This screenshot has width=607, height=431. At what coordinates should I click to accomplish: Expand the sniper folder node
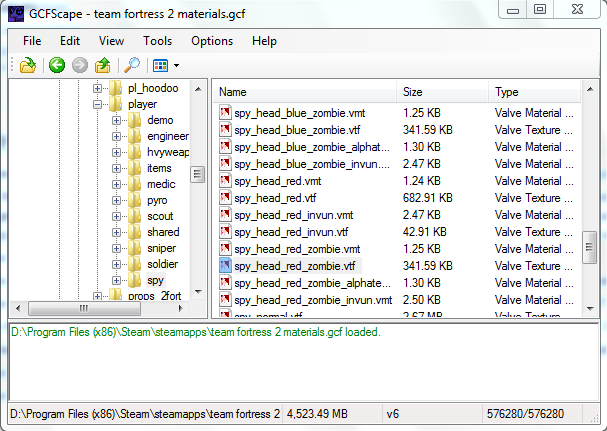[116, 248]
